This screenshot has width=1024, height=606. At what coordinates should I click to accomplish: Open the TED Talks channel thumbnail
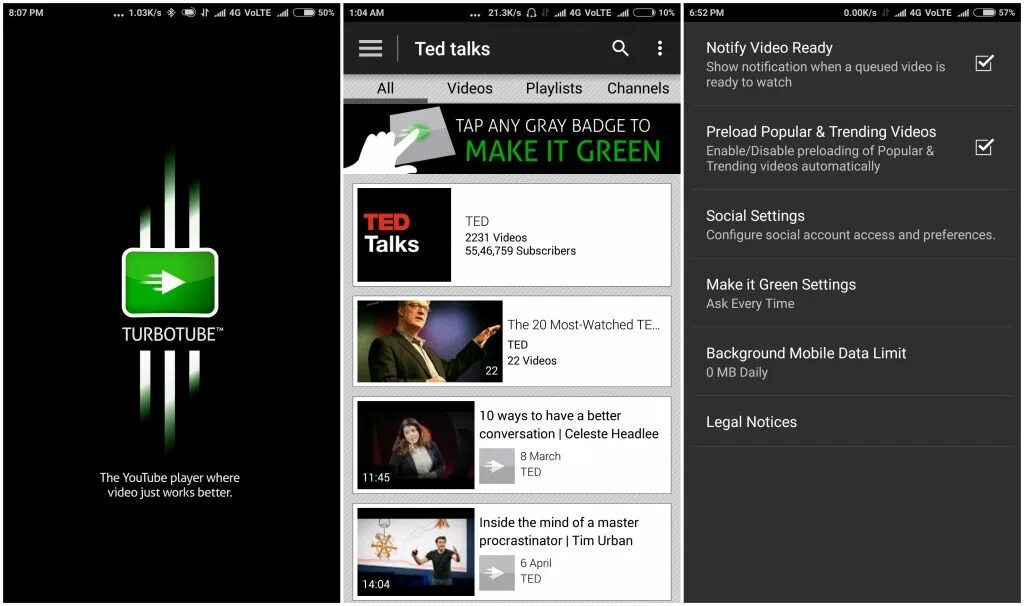pyautogui.click(x=404, y=235)
